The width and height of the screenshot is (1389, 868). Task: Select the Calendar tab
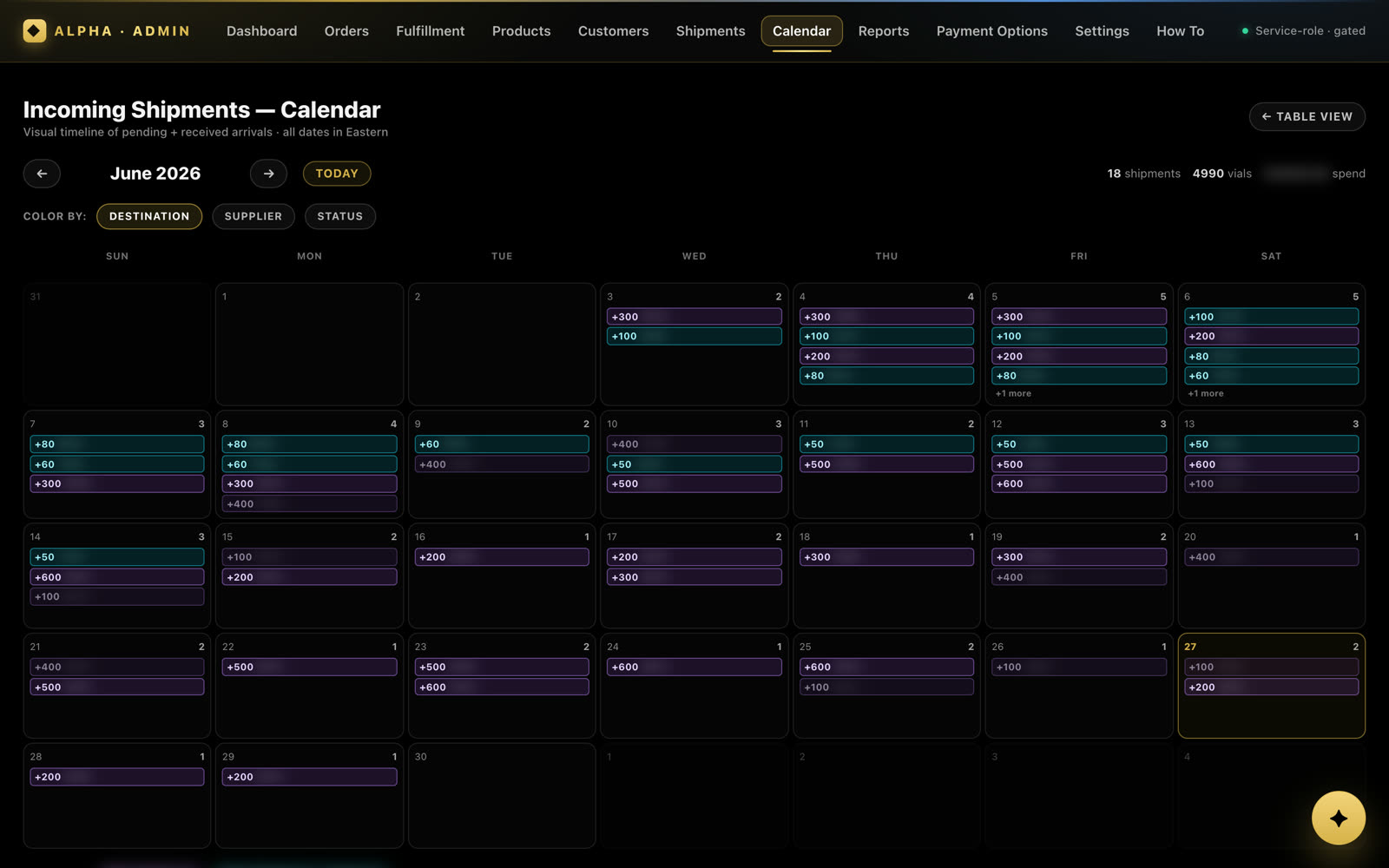pyautogui.click(x=801, y=31)
